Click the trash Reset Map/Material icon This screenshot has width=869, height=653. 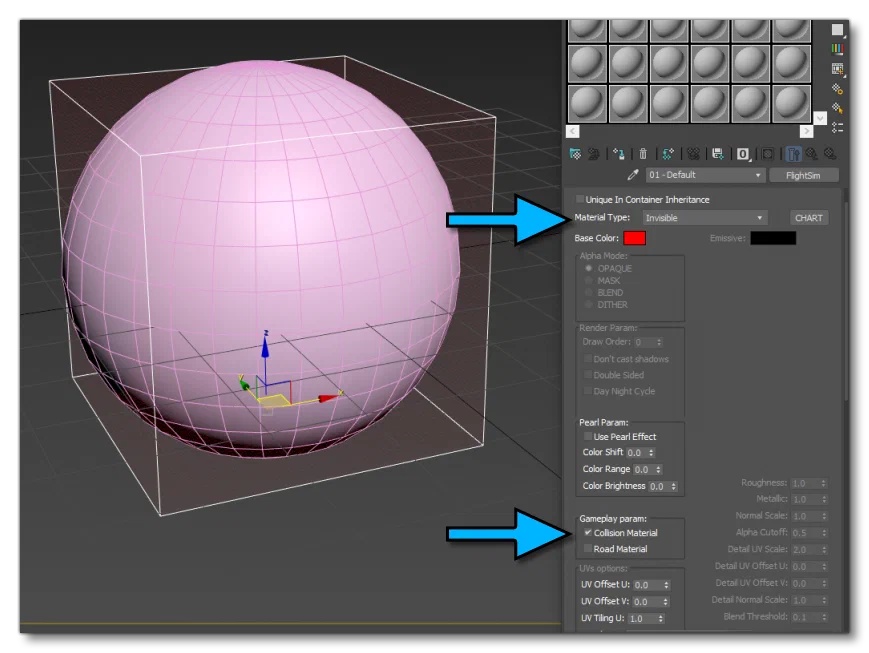643,154
